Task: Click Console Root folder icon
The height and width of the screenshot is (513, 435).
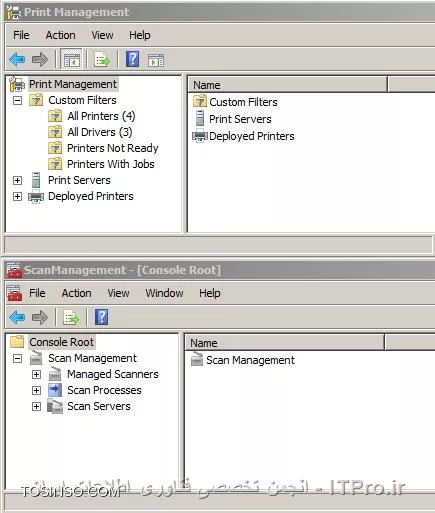Action: pyautogui.click(x=17, y=342)
